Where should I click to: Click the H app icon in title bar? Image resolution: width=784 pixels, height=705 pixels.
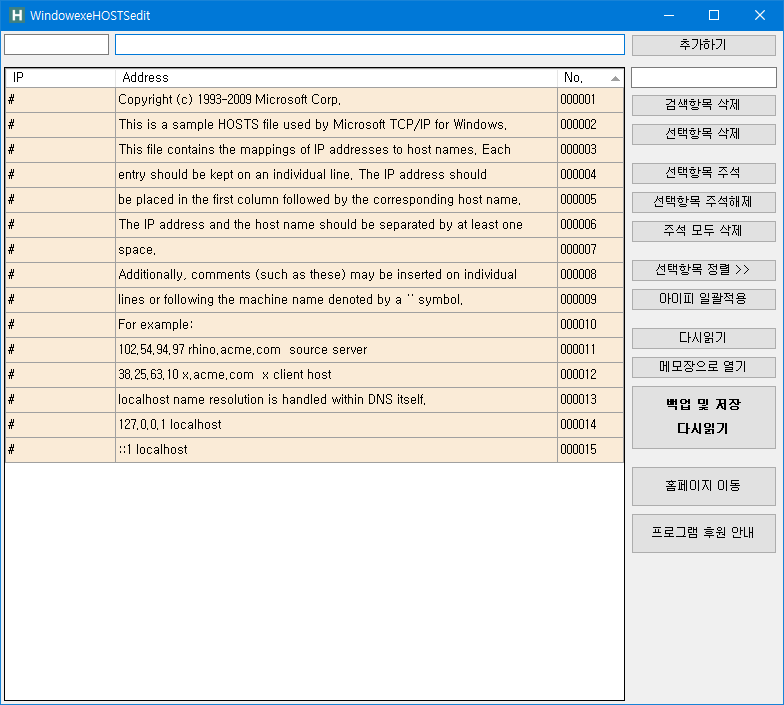tap(17, 15)
